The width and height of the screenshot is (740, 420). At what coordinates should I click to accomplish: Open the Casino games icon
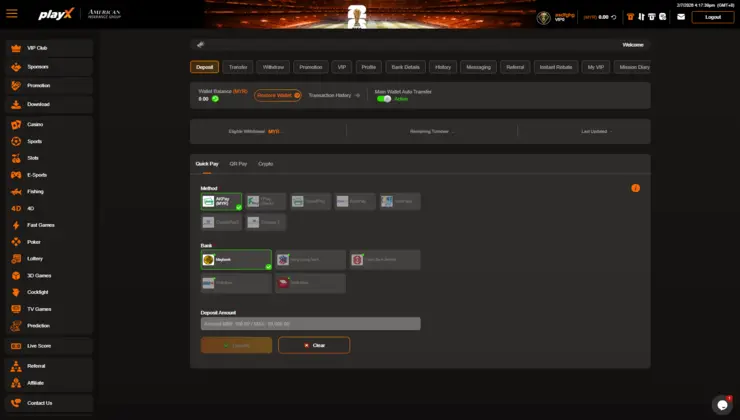16,125
